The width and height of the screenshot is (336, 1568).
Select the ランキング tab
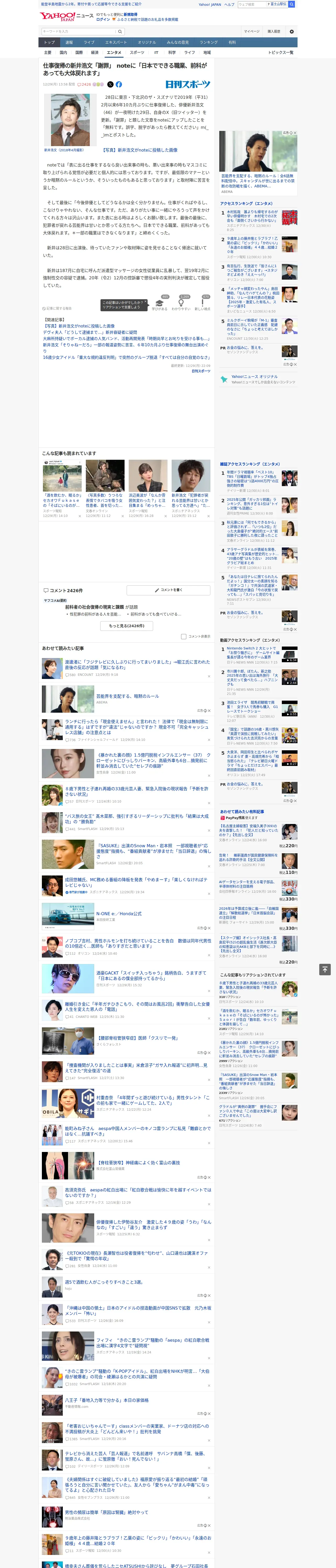click(x=209, y=43)
